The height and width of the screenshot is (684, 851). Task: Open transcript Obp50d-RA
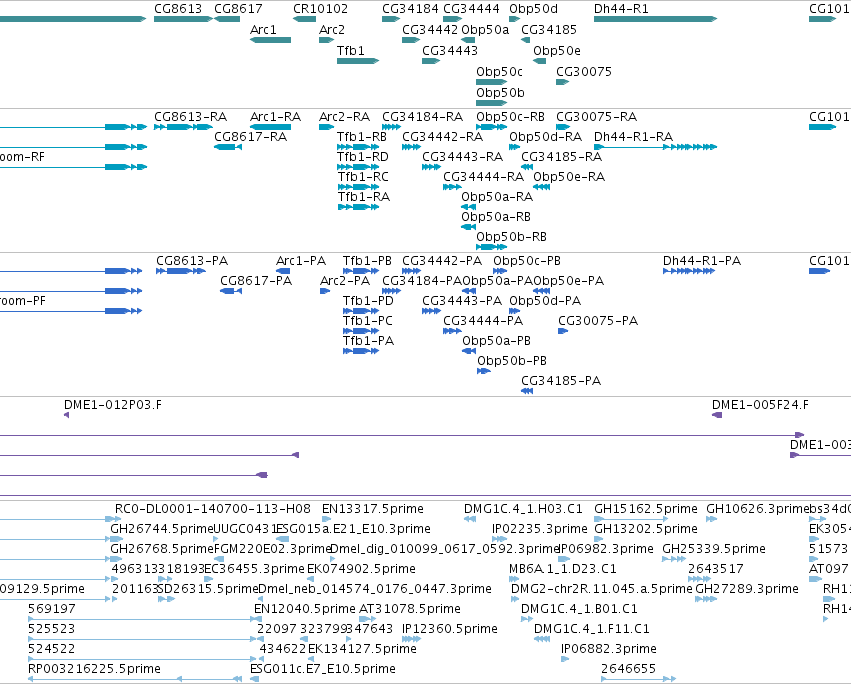[x=545, y=137]
